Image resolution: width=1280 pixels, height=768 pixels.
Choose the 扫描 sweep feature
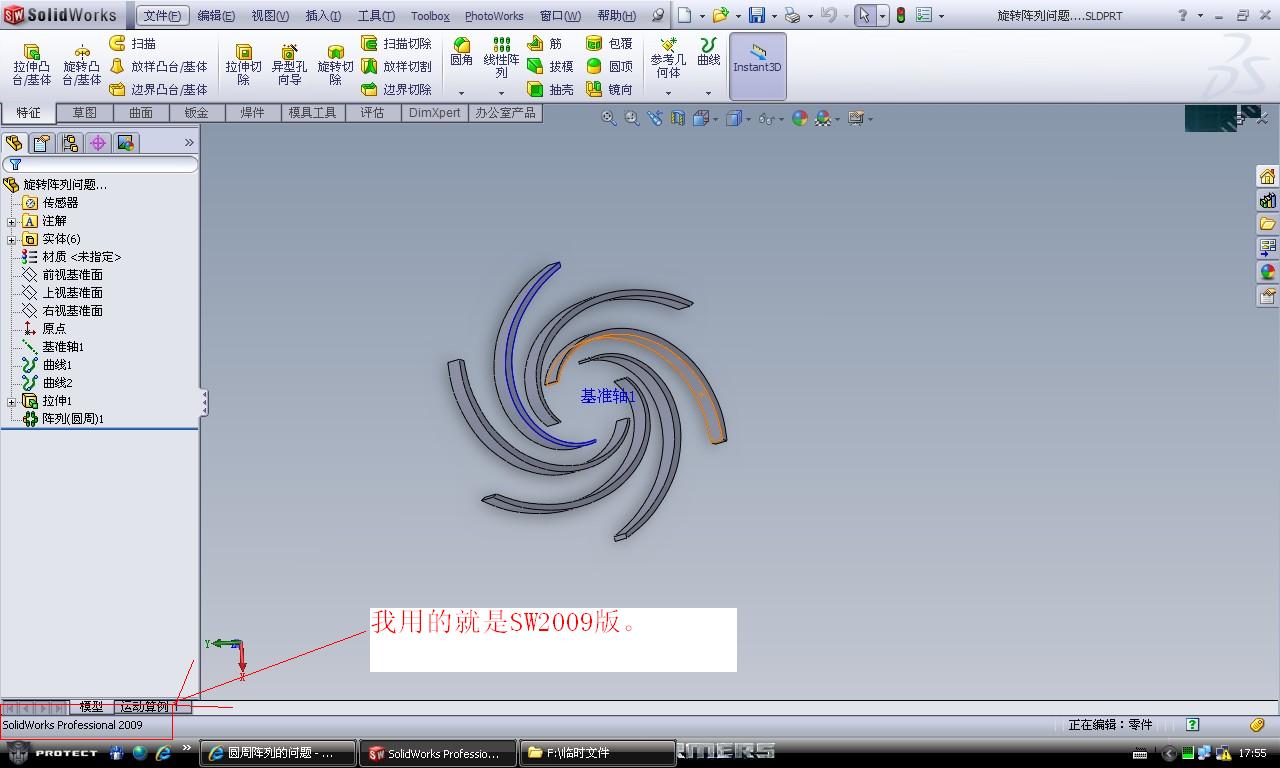click(133, 44)
